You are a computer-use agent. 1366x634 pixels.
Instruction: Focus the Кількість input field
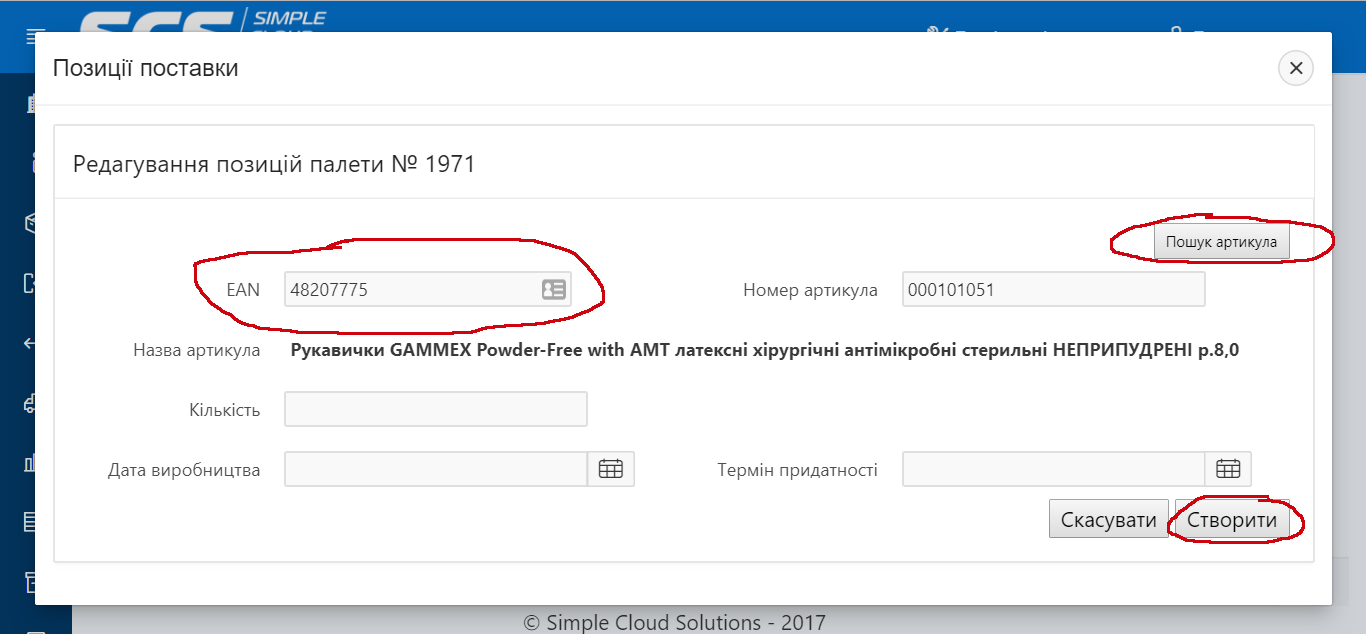[x=436, y=409]
